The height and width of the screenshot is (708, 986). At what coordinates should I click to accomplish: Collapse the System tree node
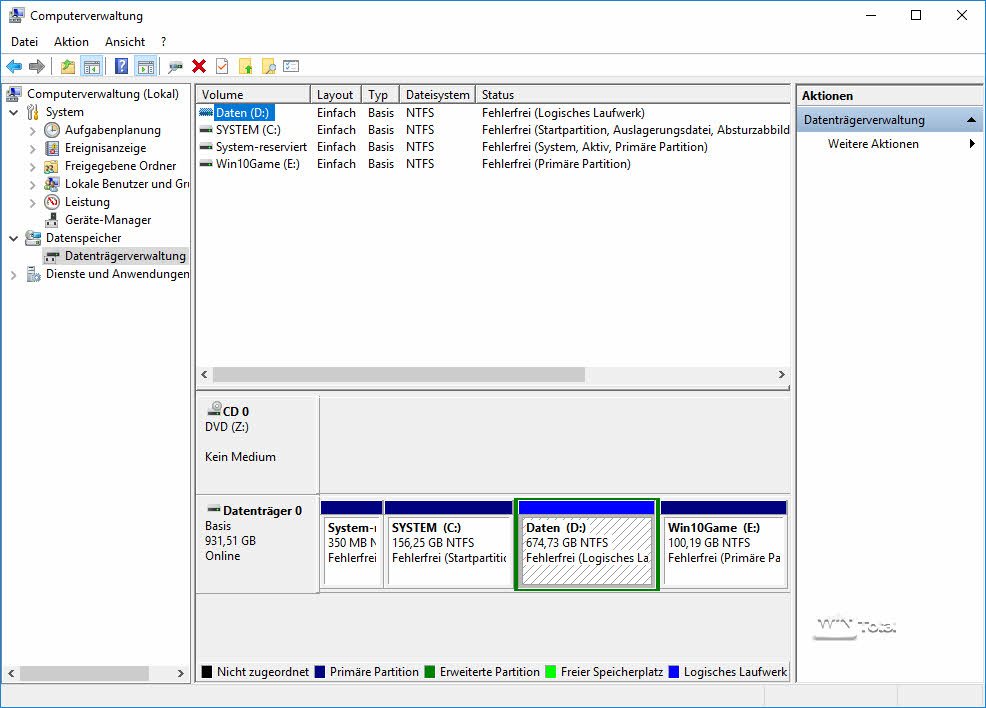(x=14, y=112)
